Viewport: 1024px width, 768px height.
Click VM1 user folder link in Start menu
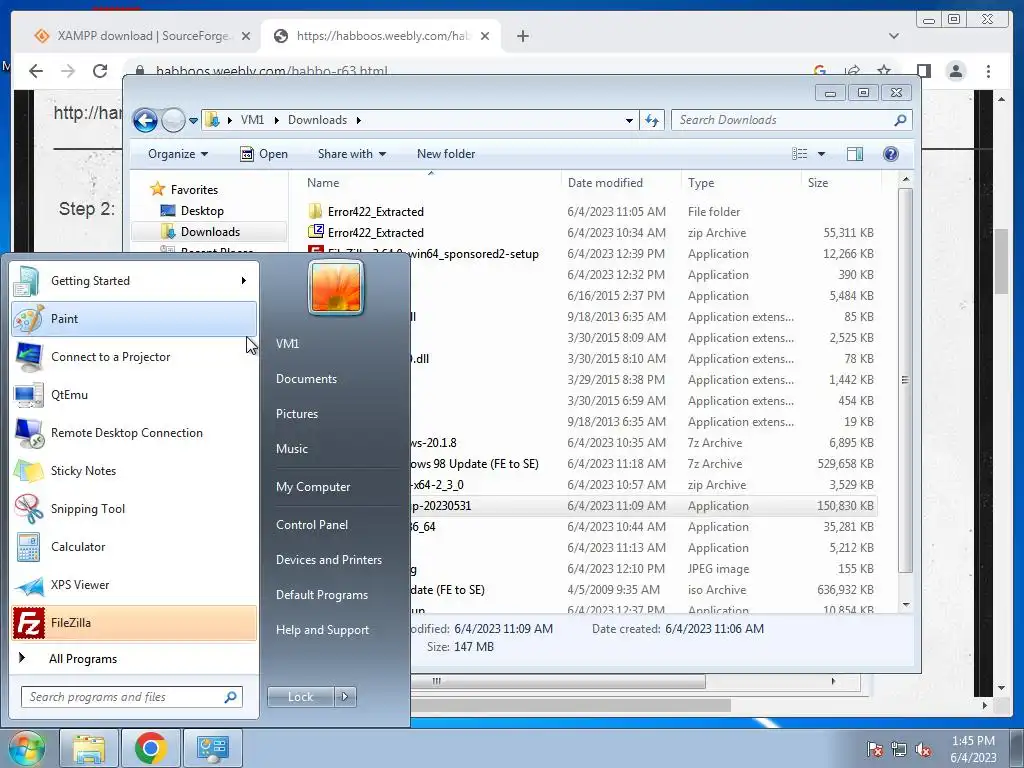[x=287, y=344]
